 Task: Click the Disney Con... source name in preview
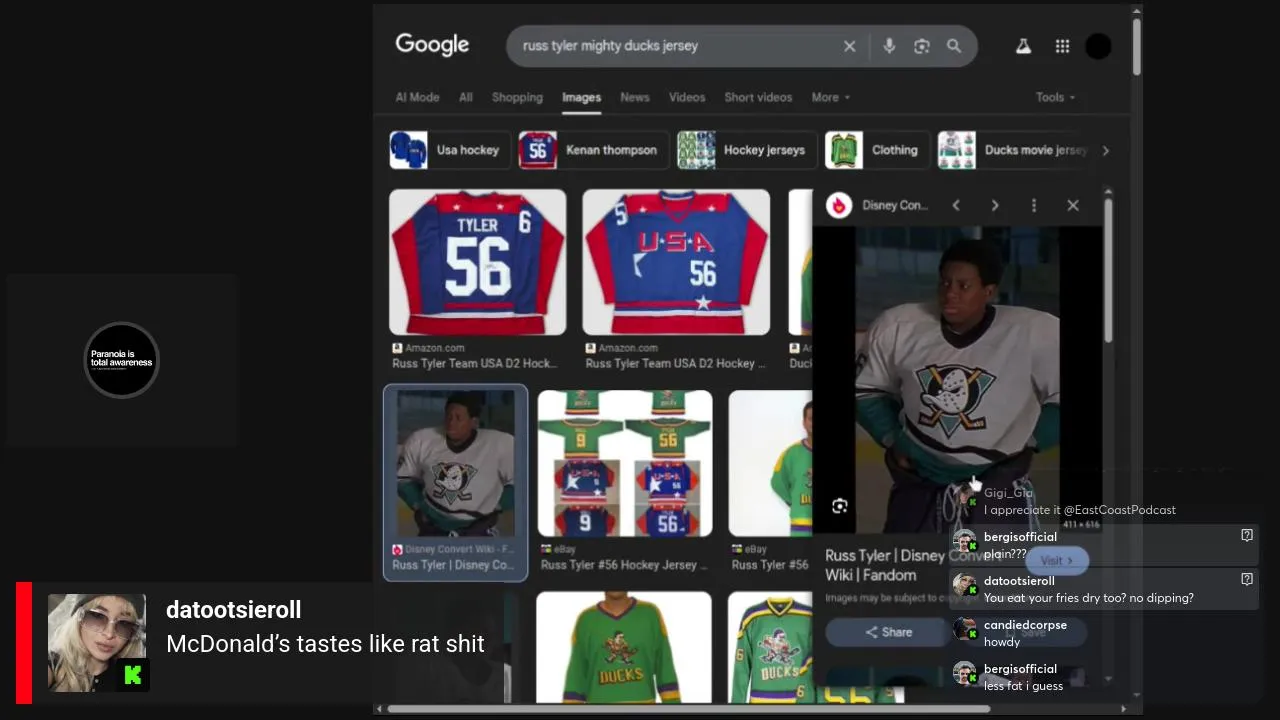click(x=895, y=205)
